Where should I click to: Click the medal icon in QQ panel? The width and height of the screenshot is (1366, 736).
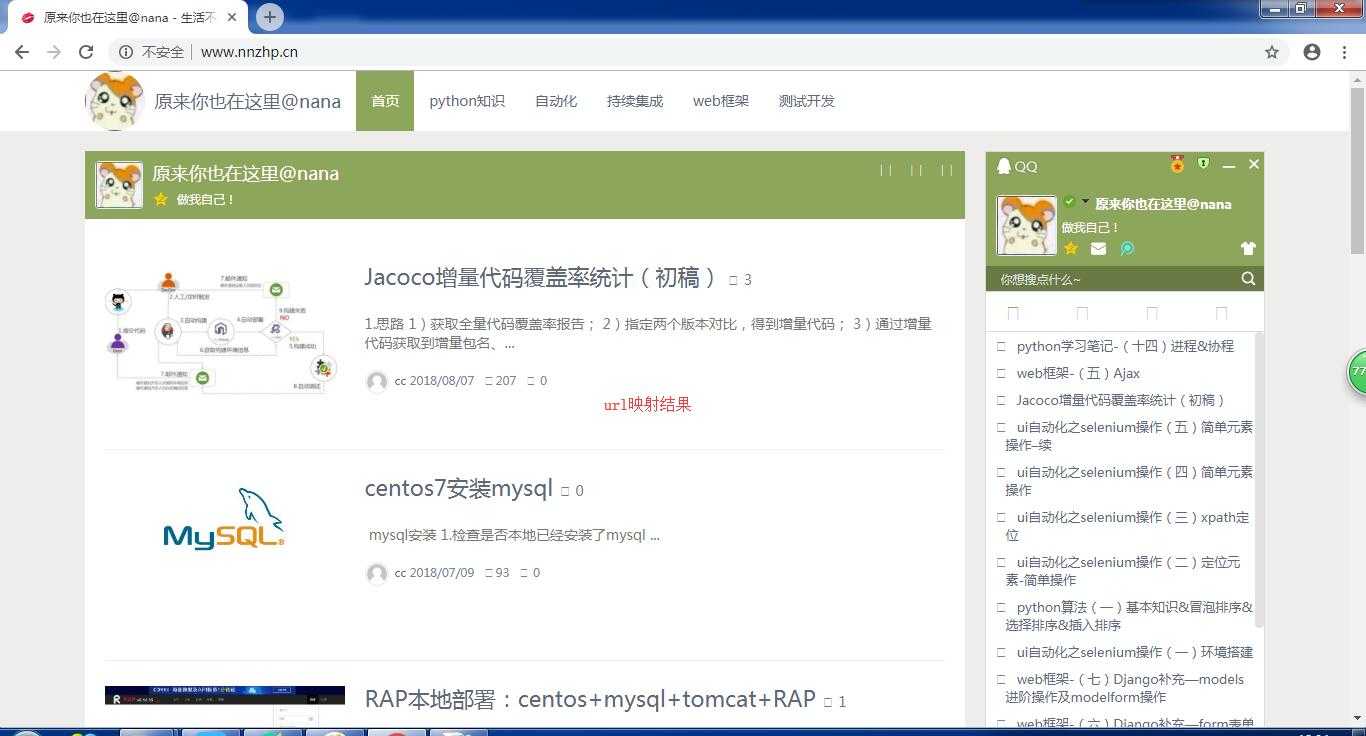(x=1178, y=164)
